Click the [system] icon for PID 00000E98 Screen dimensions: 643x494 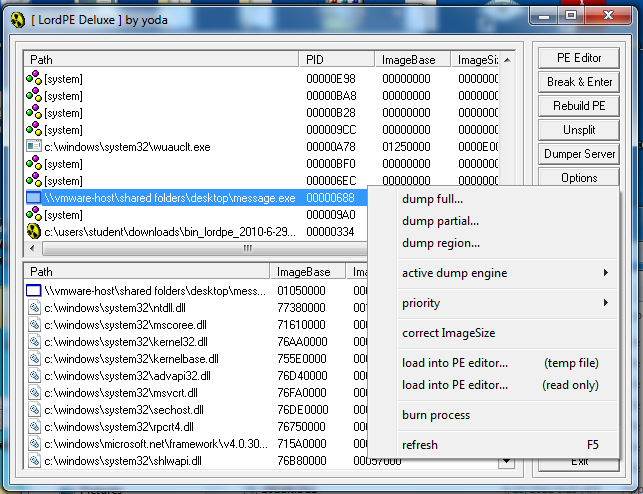tap(34, 78)
